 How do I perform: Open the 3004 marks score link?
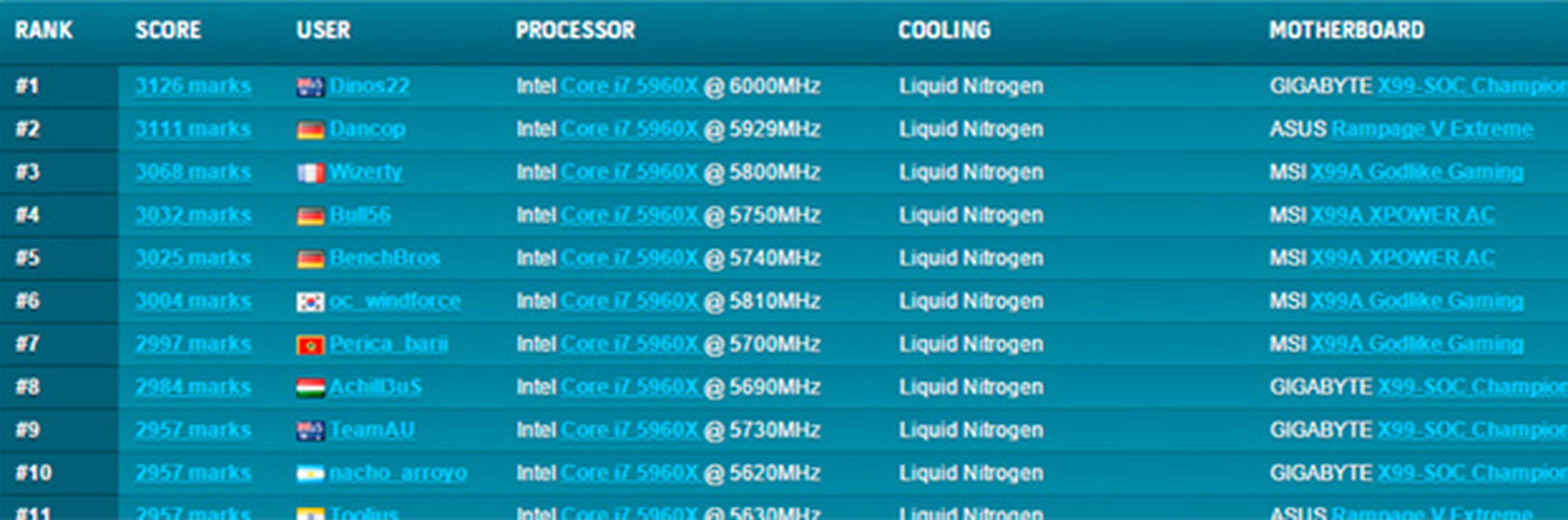[x=193, y=301]
